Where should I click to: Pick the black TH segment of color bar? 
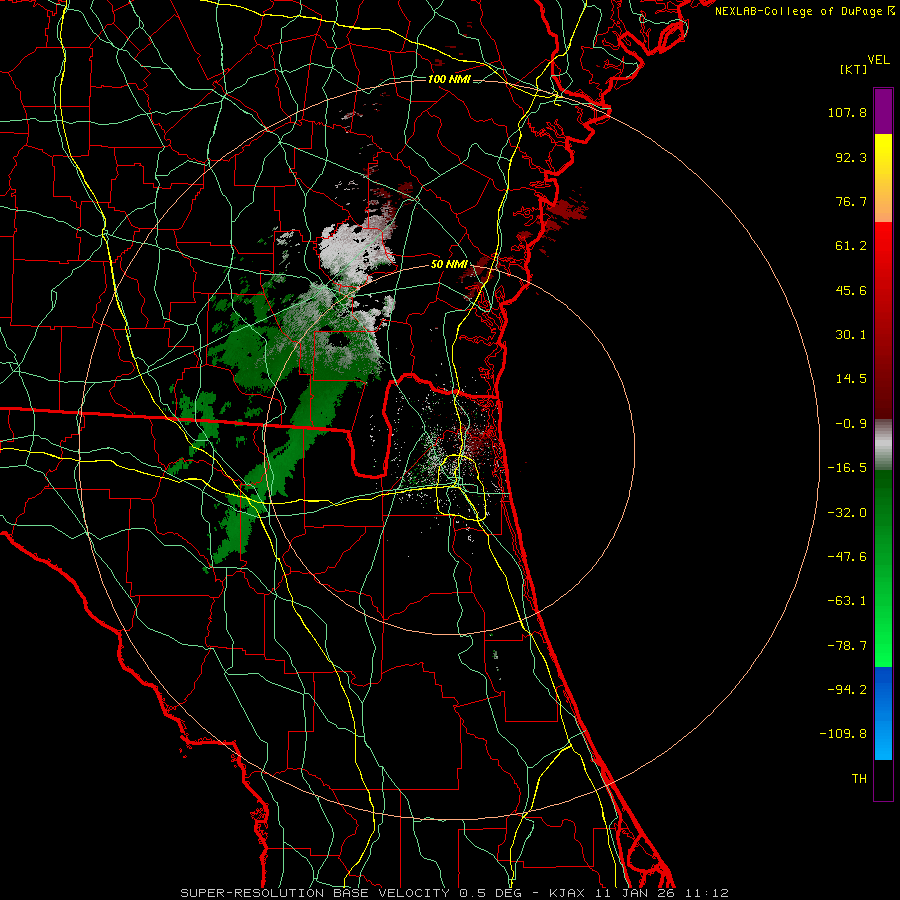click(883, 780)
